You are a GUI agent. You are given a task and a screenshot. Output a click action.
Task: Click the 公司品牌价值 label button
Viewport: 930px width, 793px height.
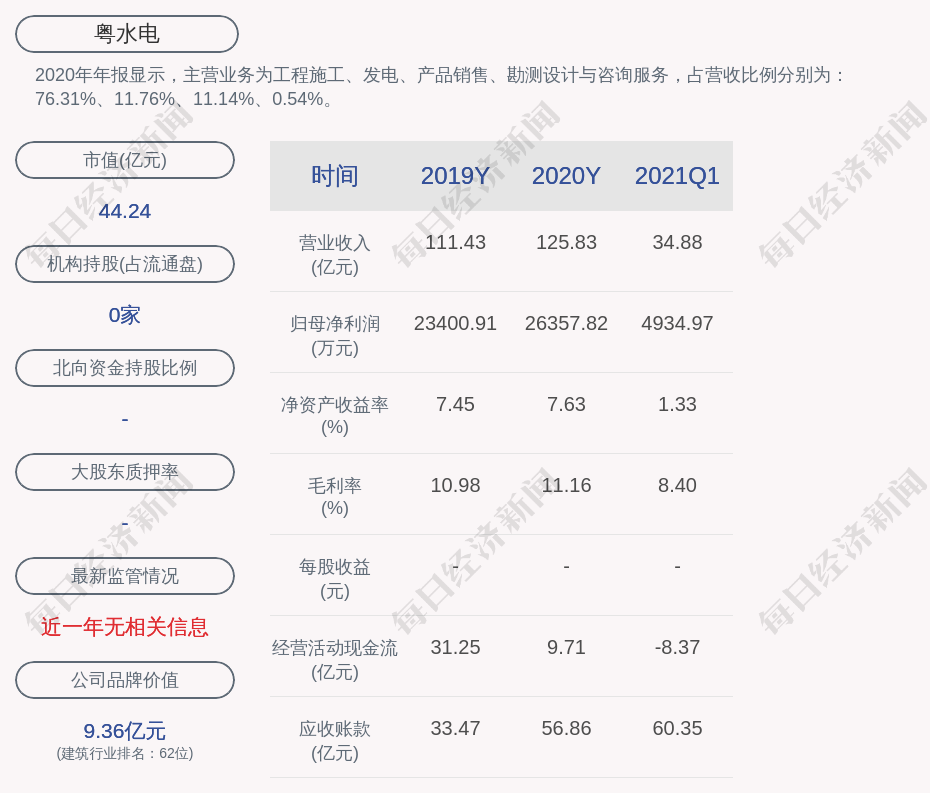pos(125,680)
